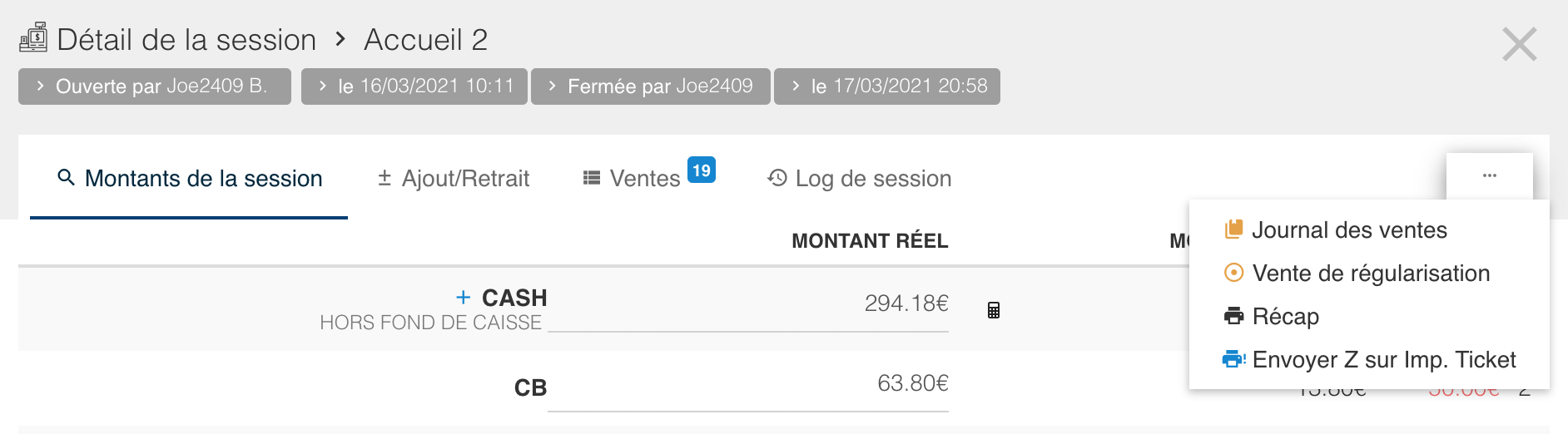Choose 'Envoyer Z sur Imp. Ticket'

click(1383, 359)
